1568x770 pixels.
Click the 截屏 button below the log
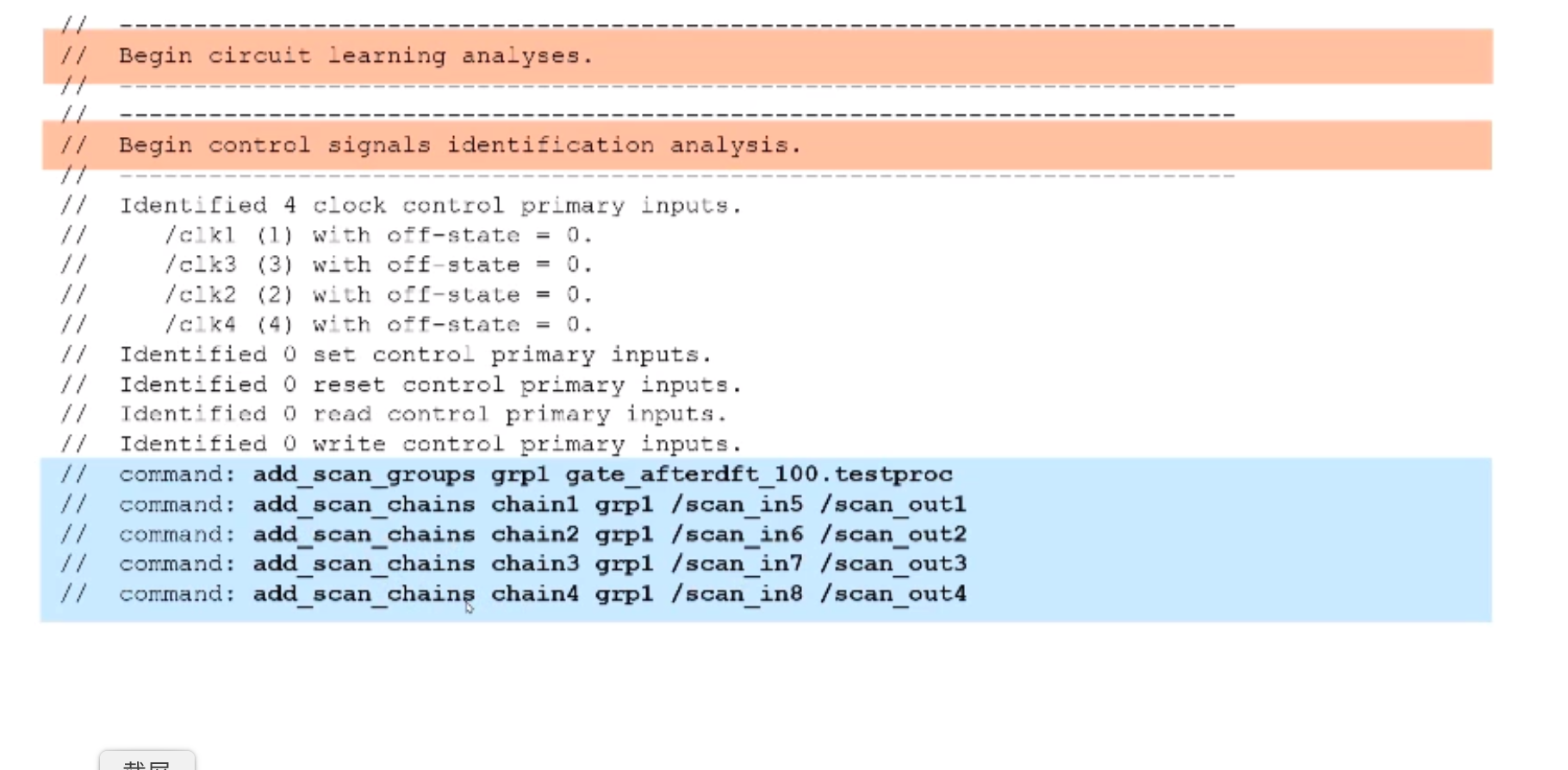[147, 761]
